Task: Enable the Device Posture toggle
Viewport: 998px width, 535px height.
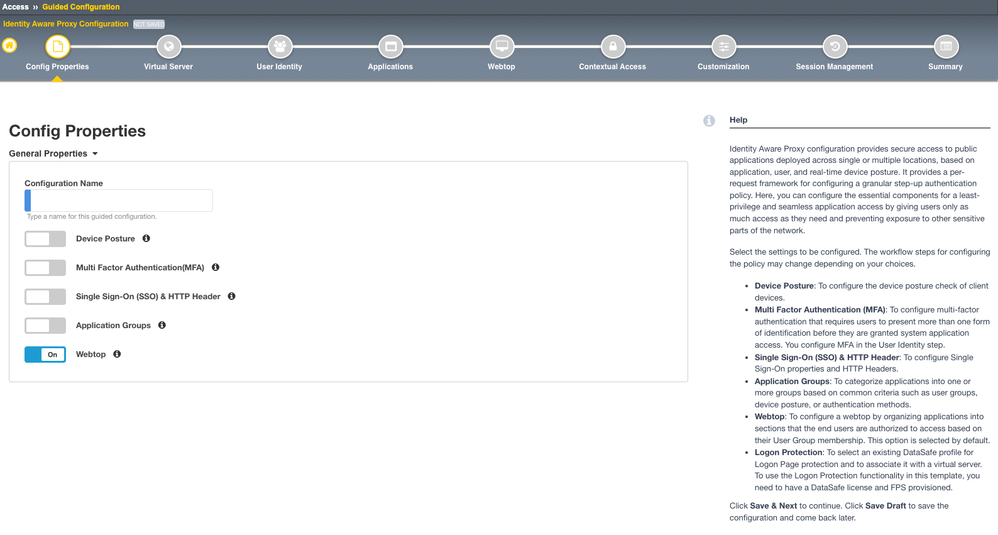Action: [x=45, y=239]
